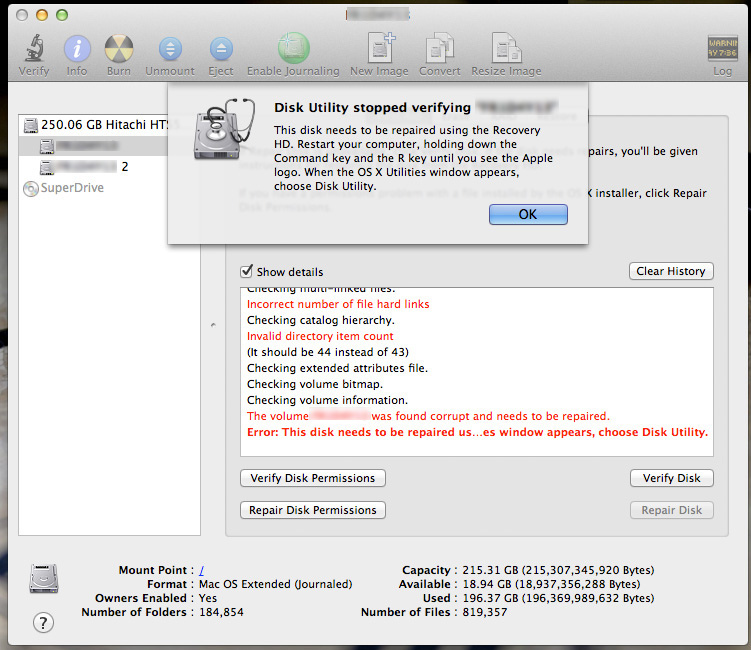Open the Log toolbar icon

click(x=722, y=48)
